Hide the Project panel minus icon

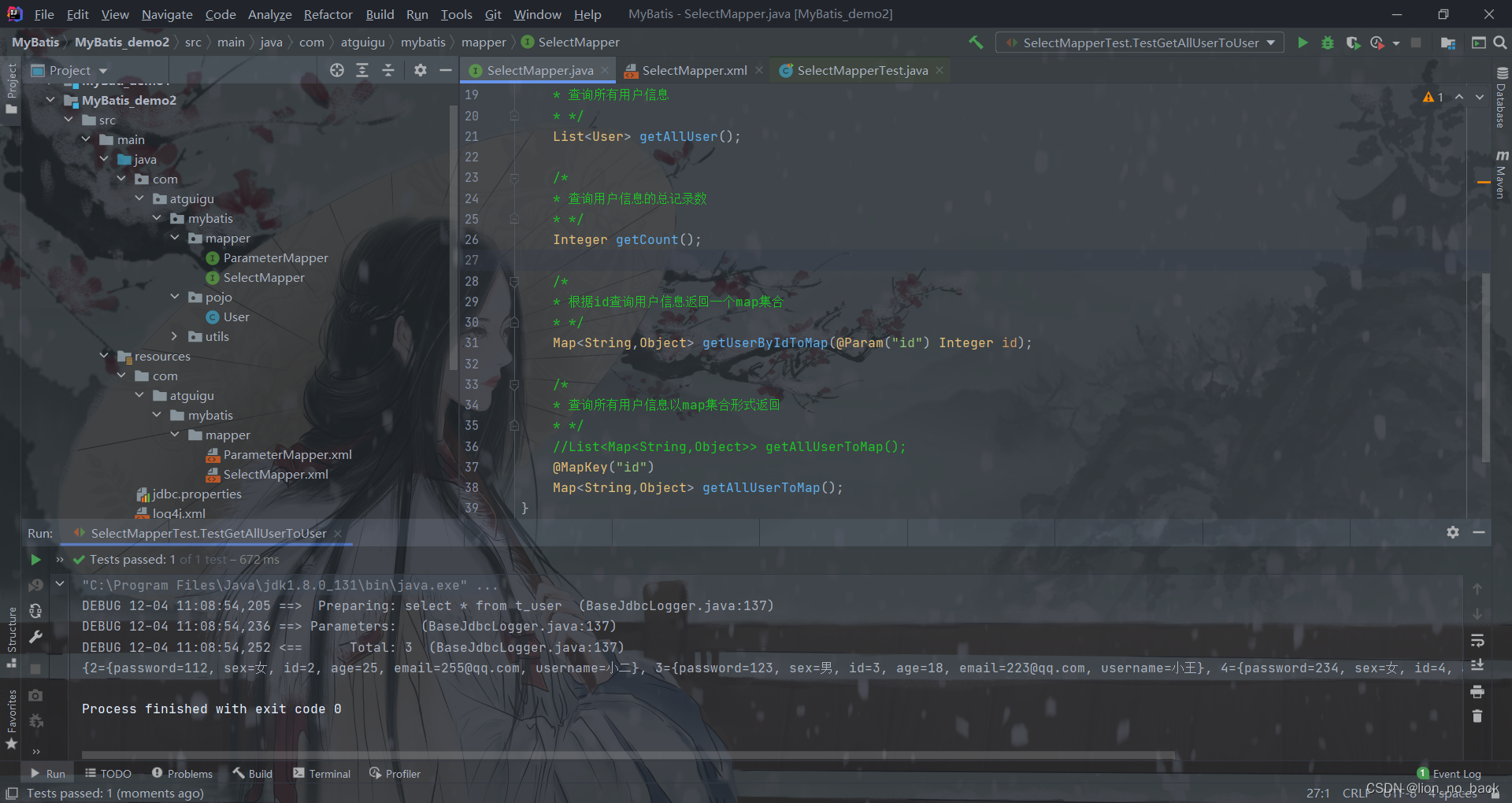click(445, 70)
